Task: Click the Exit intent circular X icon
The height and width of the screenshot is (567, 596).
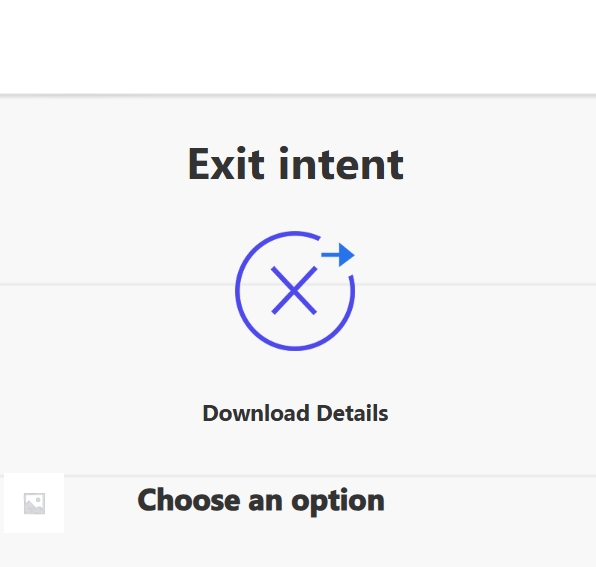Action: [x=295, y=291]
